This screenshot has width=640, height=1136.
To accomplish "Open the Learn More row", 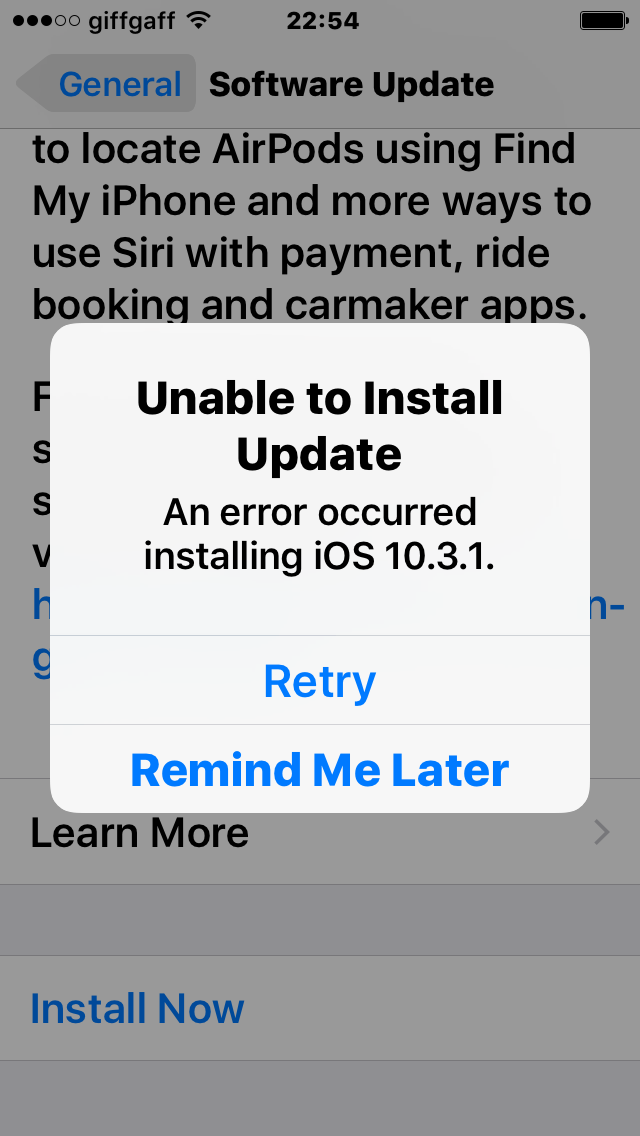I will (320, 832).
